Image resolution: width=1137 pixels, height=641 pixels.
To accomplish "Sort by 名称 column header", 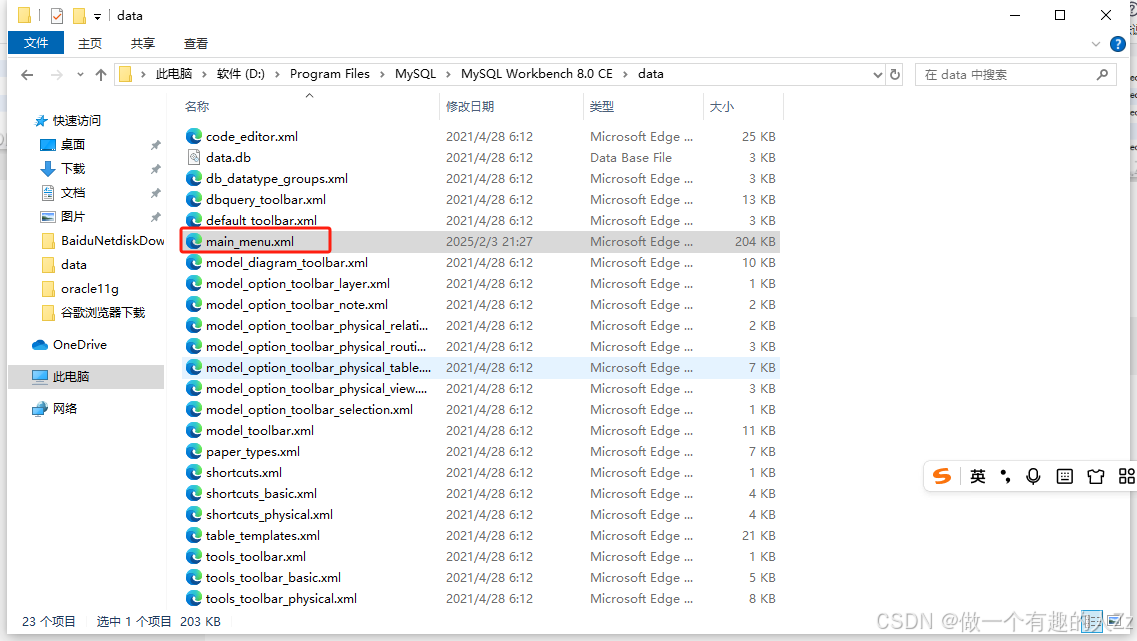I will pyautogui.click(x=197, y=107).
